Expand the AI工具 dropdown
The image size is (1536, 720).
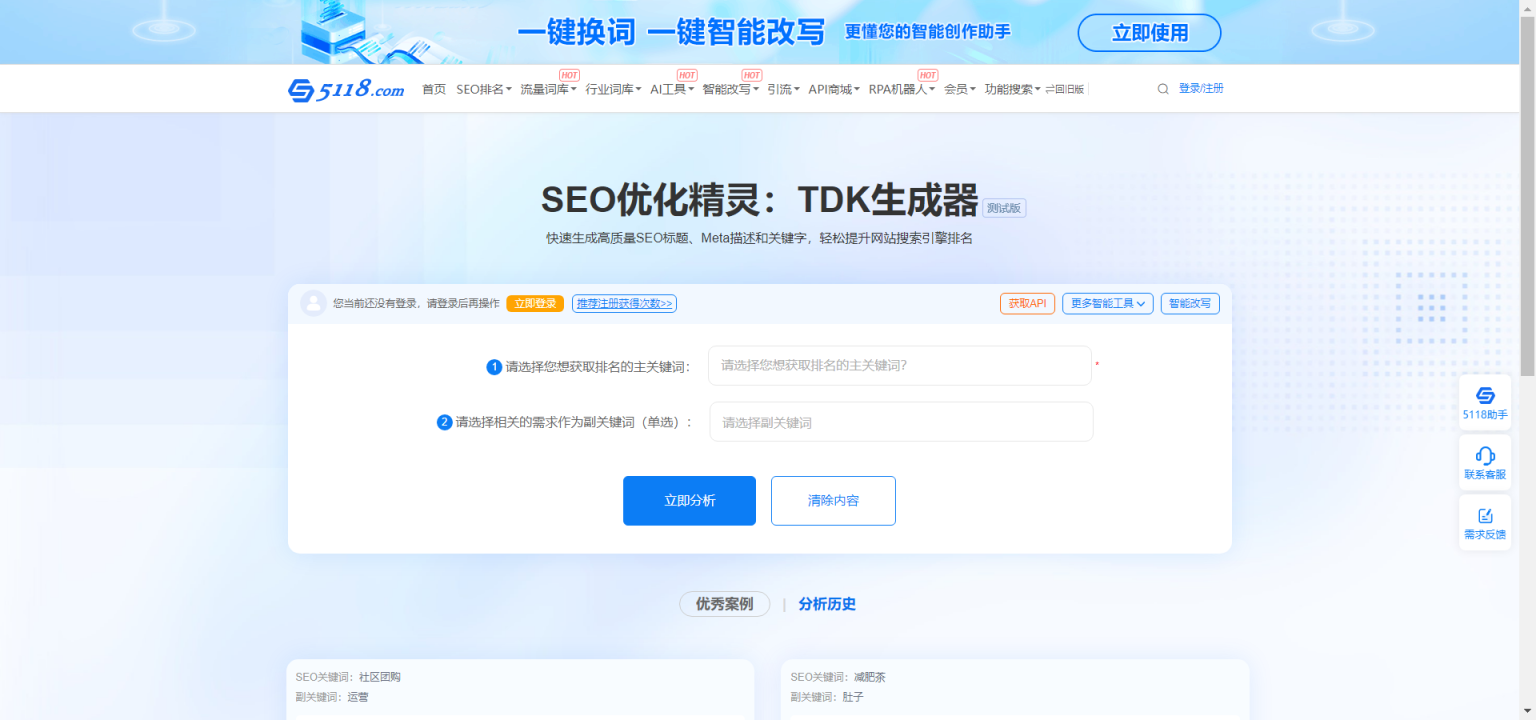tap(668, 88)
